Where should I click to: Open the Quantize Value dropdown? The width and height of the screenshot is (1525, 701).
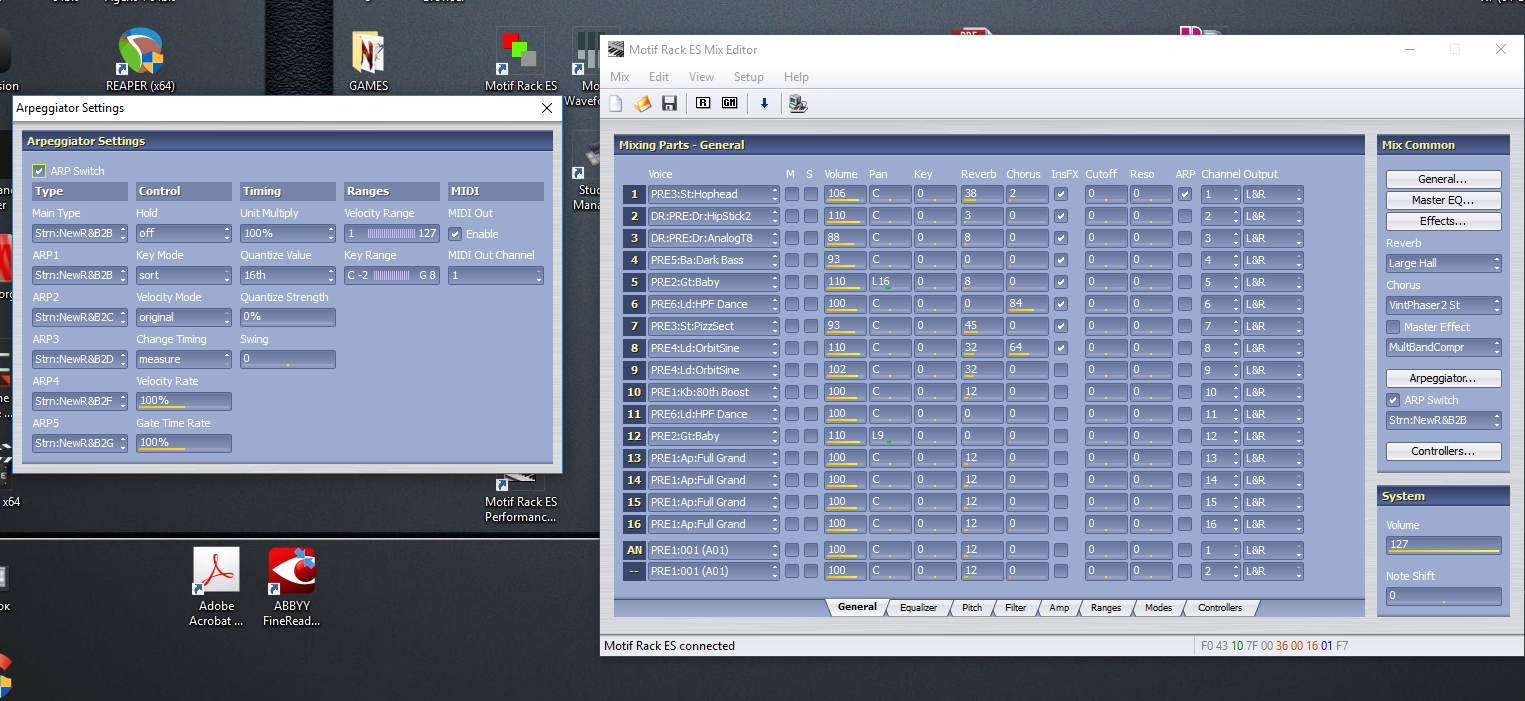[288, 275]
